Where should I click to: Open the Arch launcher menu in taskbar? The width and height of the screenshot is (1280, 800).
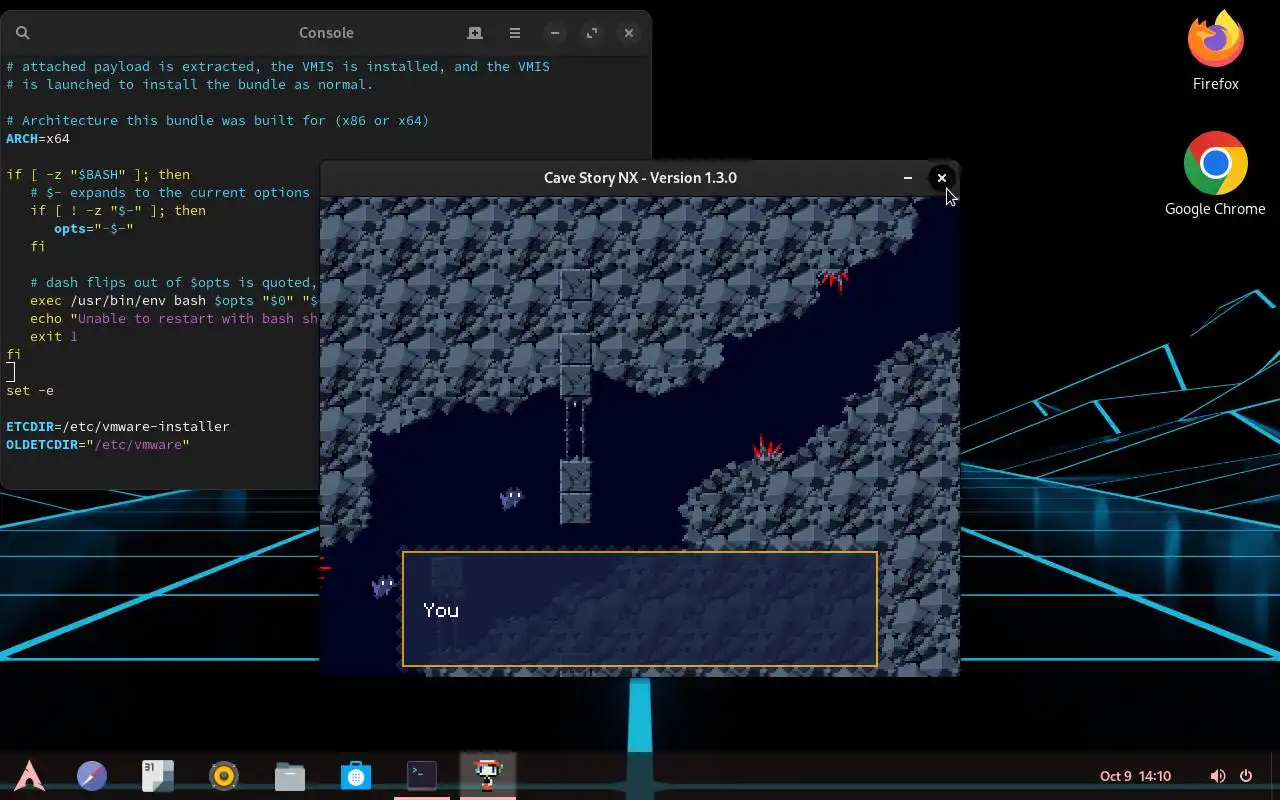[x=29, y=775]
